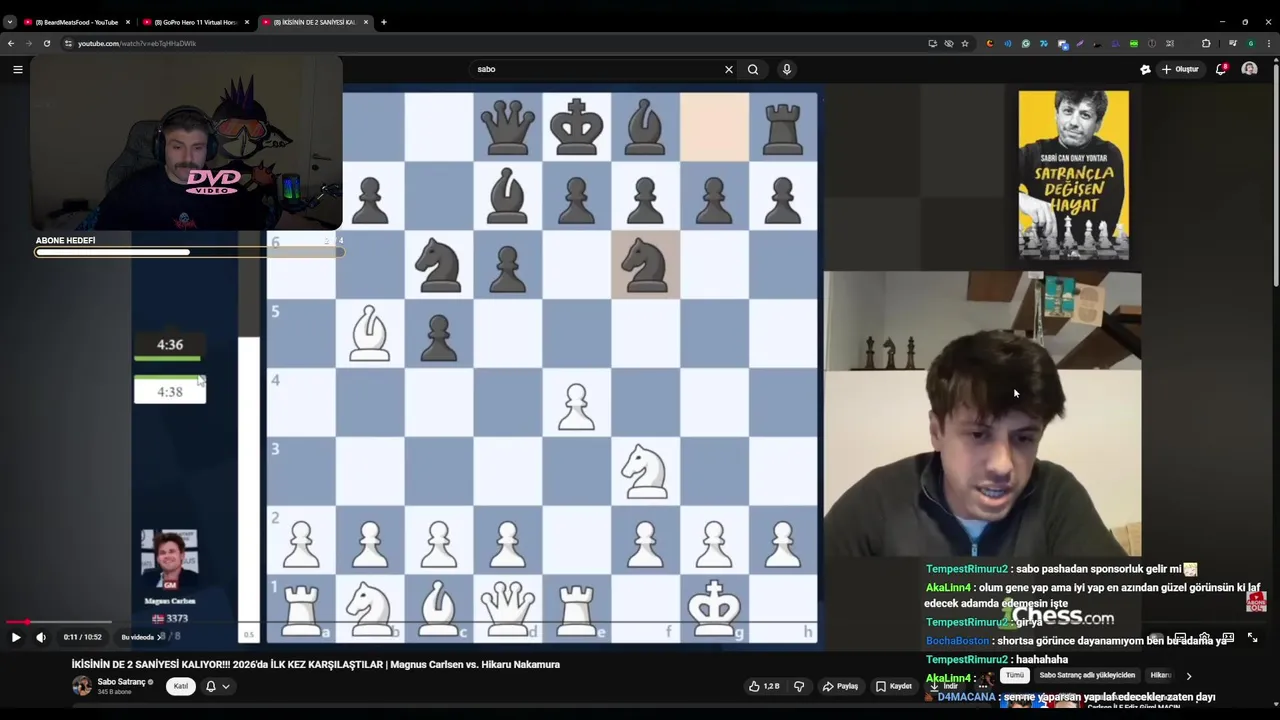Open the browser three-dot menu
Viewport: 1280px width, 720px height.
(1269, 43)
